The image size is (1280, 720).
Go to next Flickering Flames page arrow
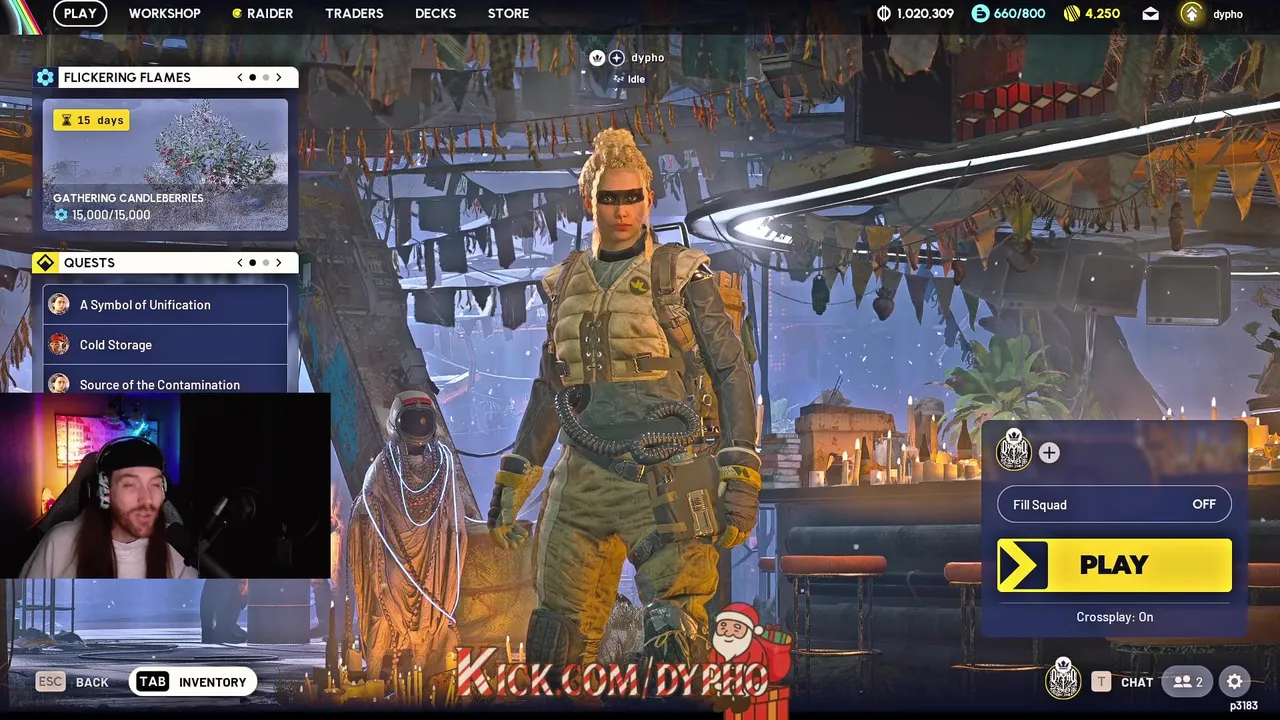pyautogui.click(x=279, y=77)
